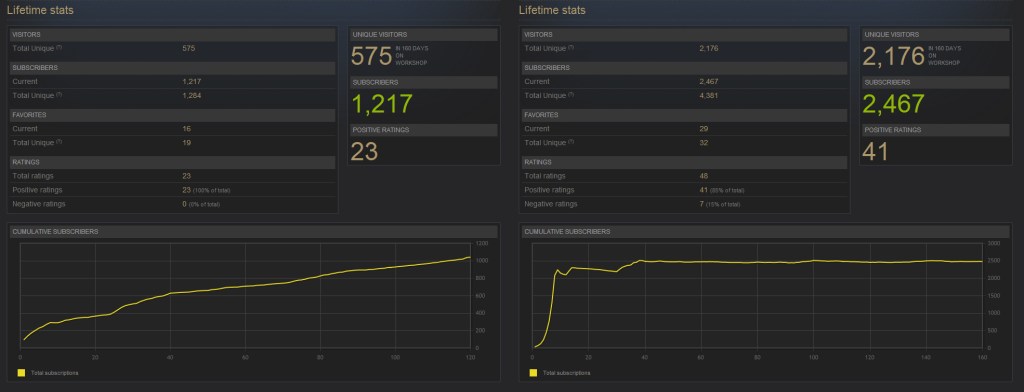Click the large 2,176 unique visitors figure
The height and width of the screenshot is (392, 1024).
tap(893, 56)
